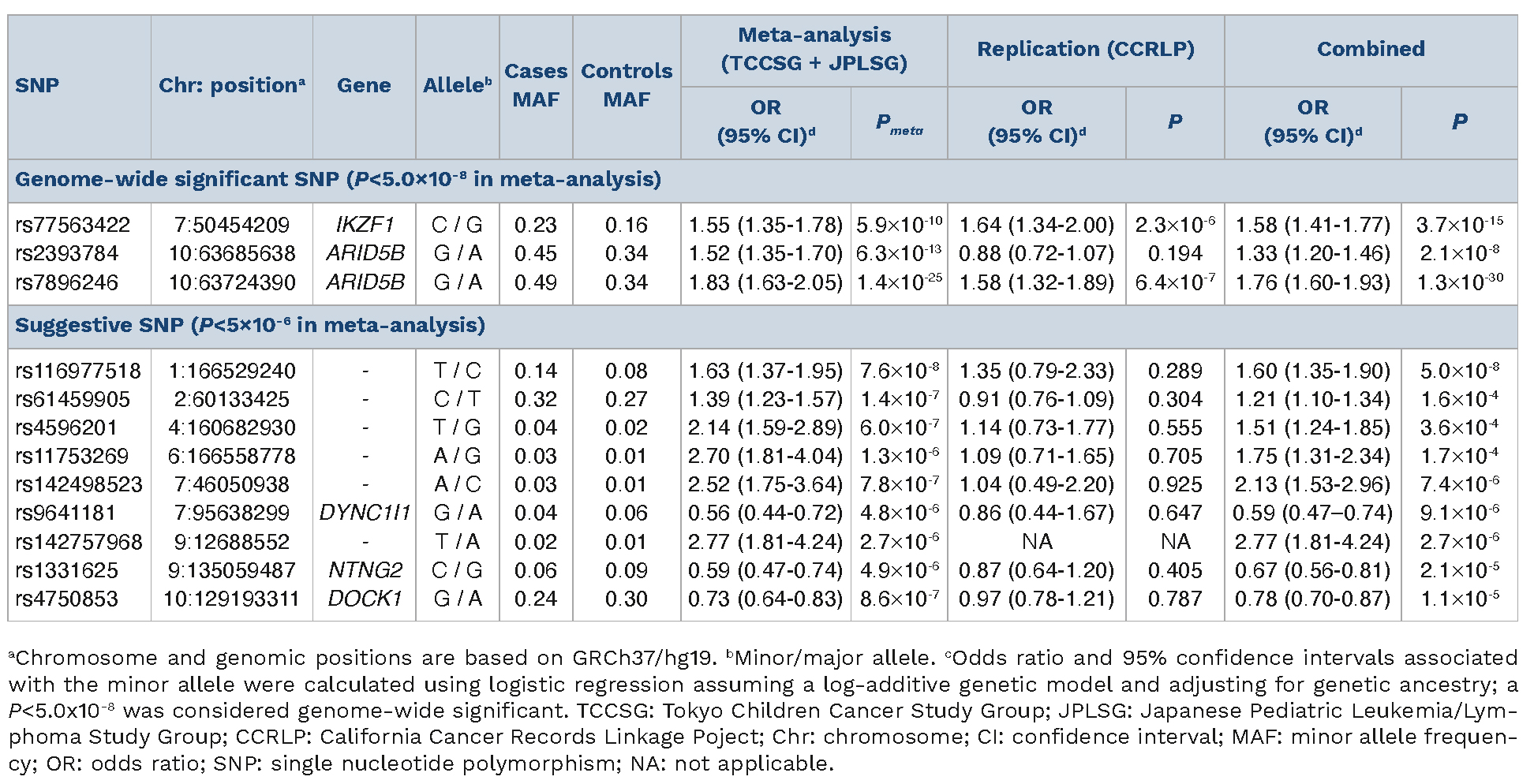This screenshot has height=784, width=1534.
Task: Select the Suggestive SNP section heading
Action: click(249, 326)
